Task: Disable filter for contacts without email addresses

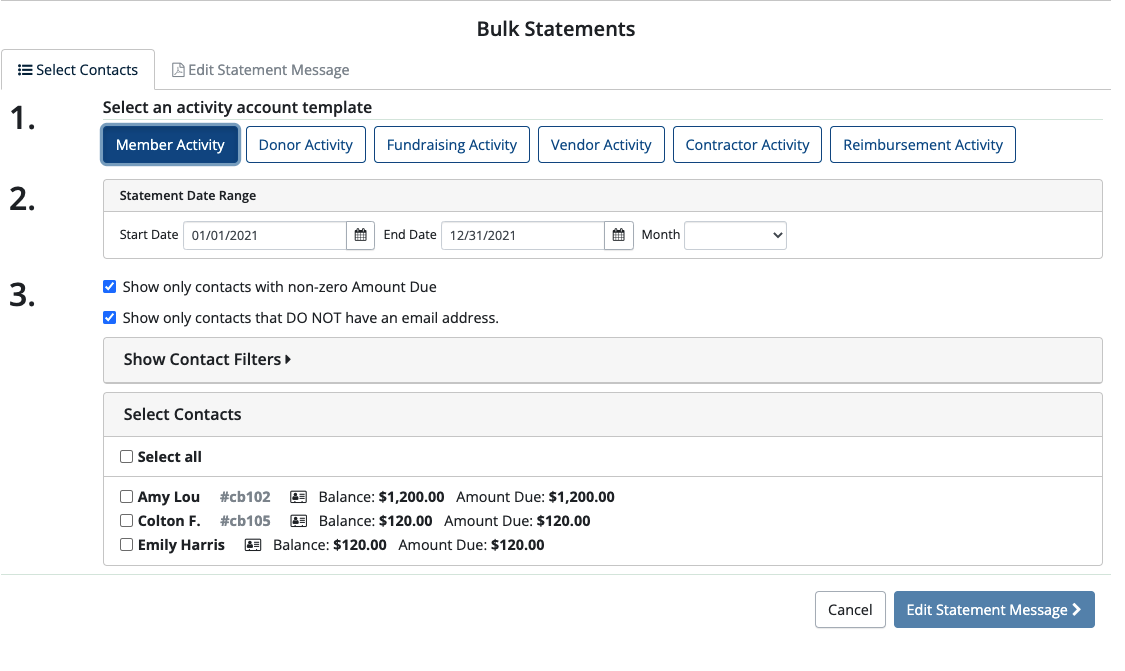Action: (110, 317)
